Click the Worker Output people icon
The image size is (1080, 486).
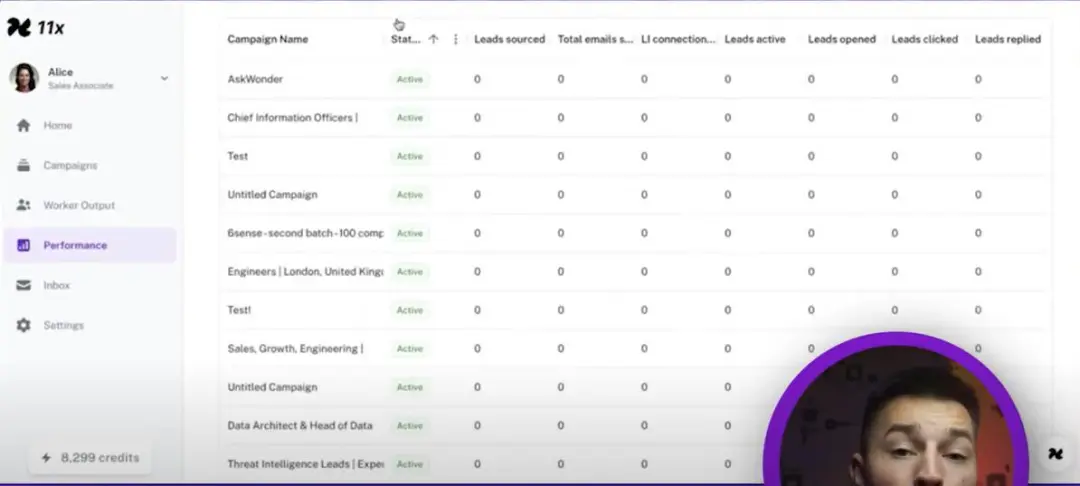(23, 205)
